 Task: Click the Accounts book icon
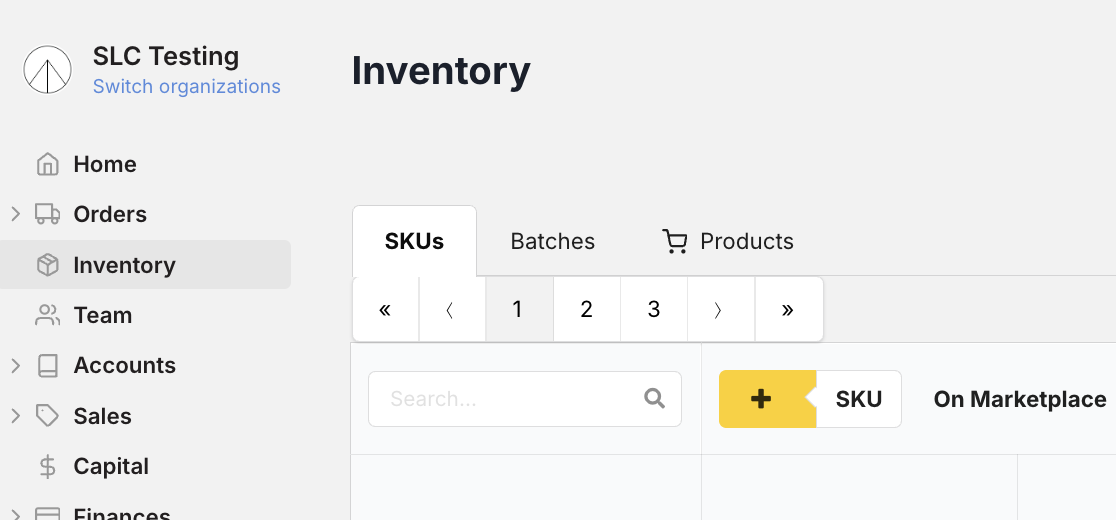tap(47, 366)
